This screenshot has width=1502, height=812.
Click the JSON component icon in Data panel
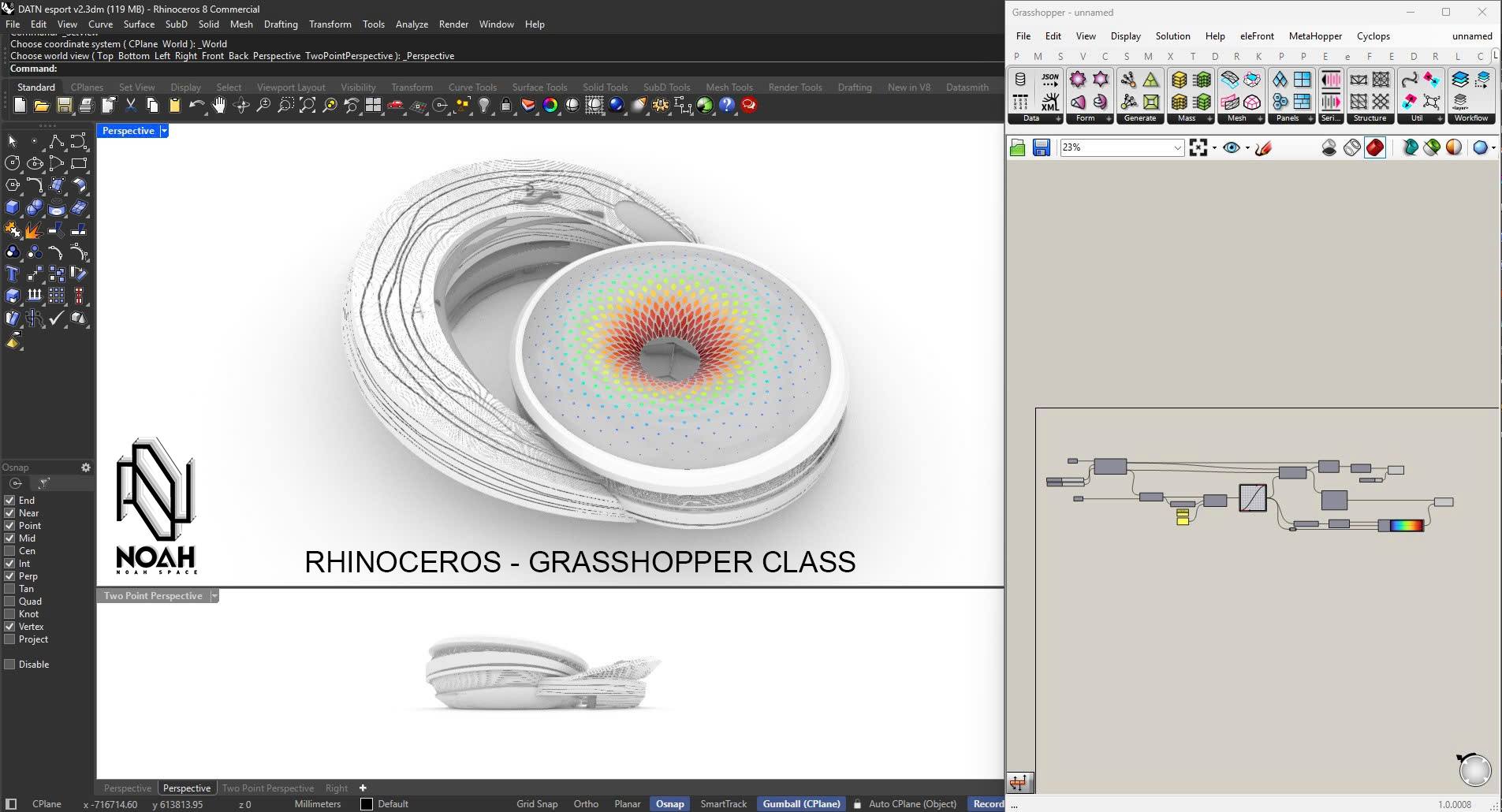click(1050, 80)
